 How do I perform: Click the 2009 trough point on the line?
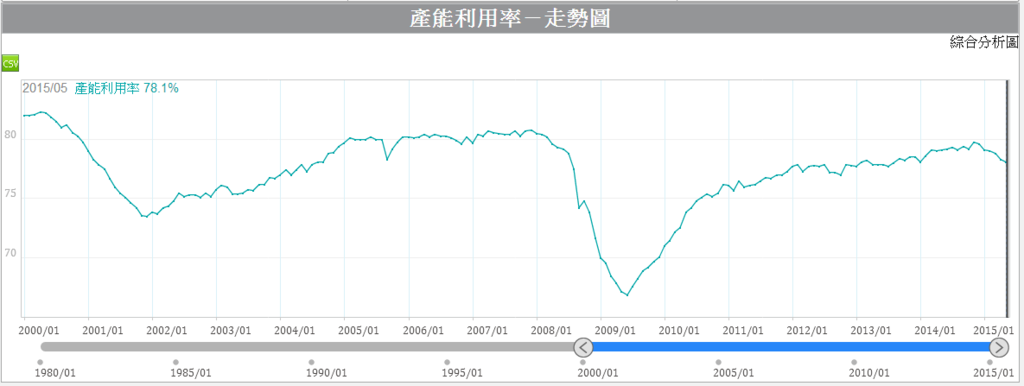click(627, 295)
